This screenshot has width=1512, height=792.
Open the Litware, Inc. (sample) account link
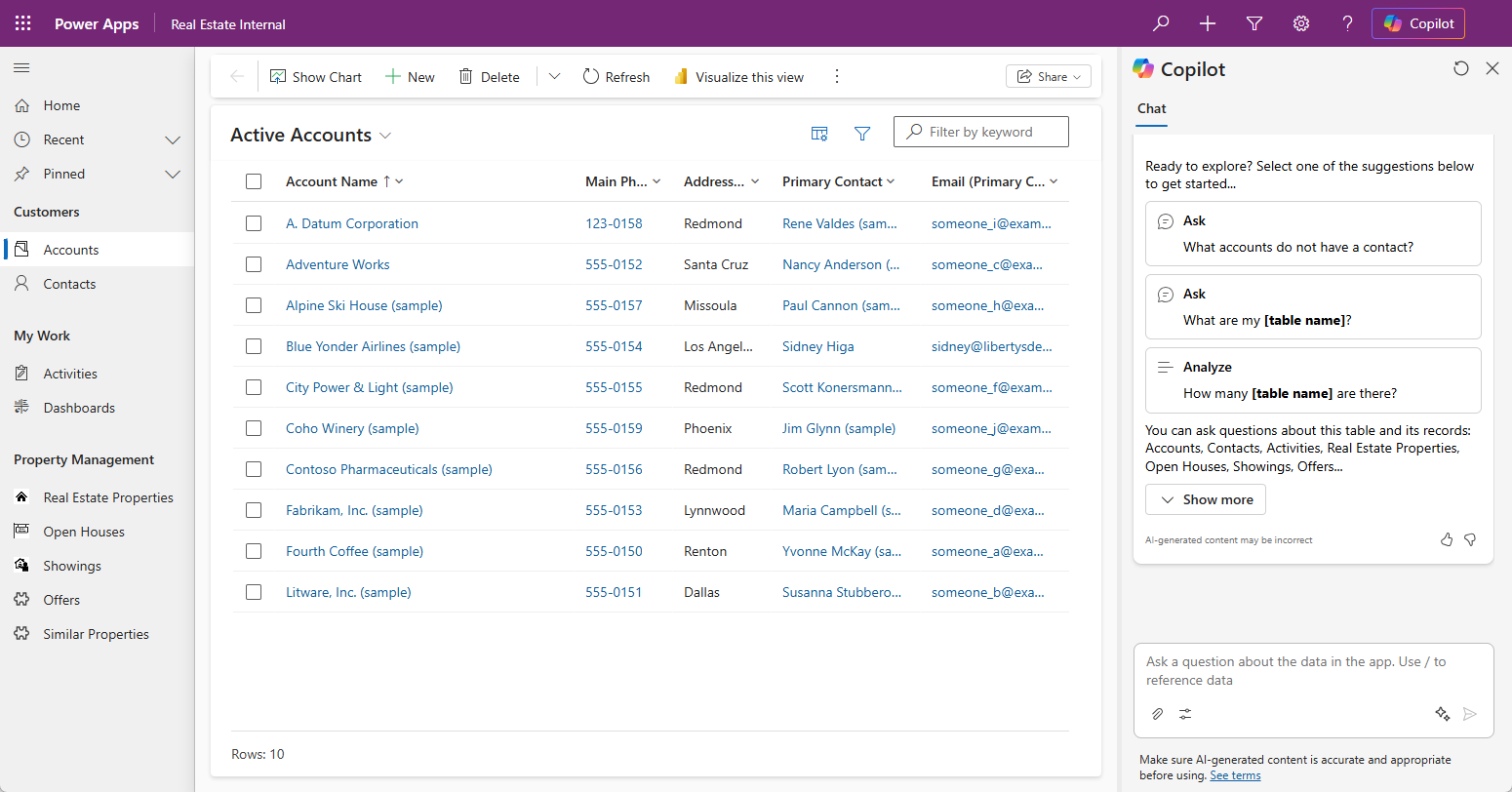point(348,592)
